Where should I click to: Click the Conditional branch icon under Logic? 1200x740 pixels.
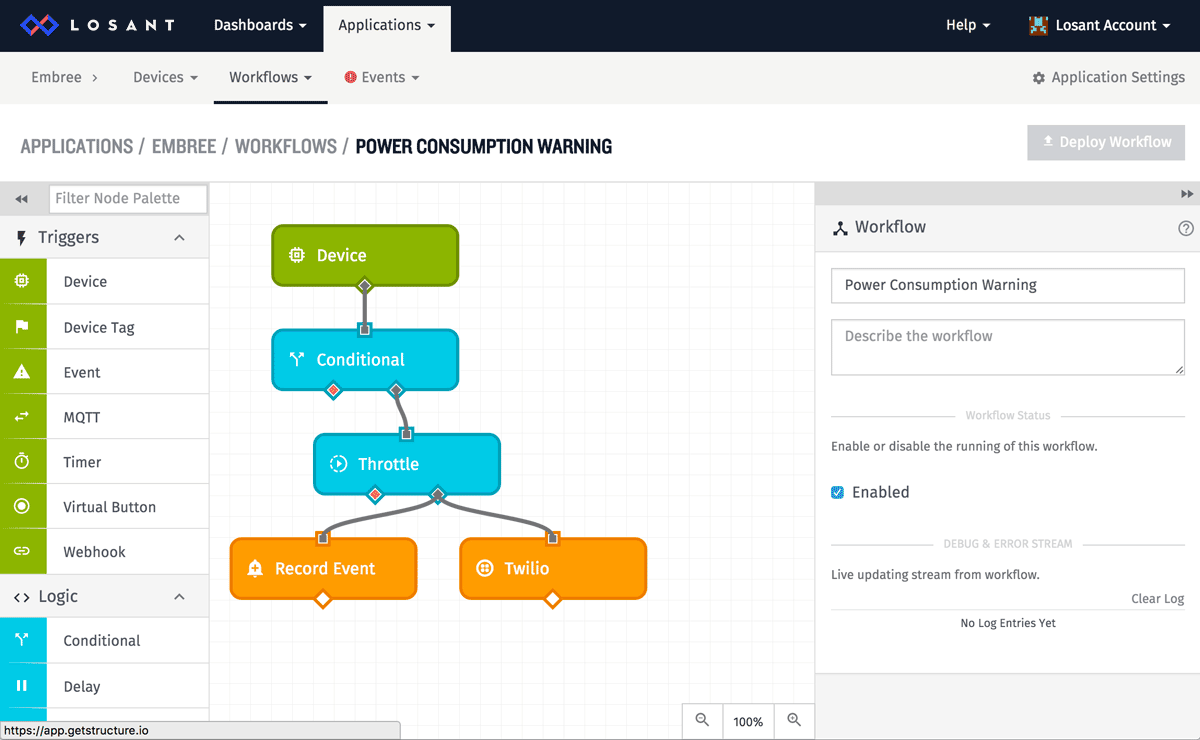click(20, 641)
